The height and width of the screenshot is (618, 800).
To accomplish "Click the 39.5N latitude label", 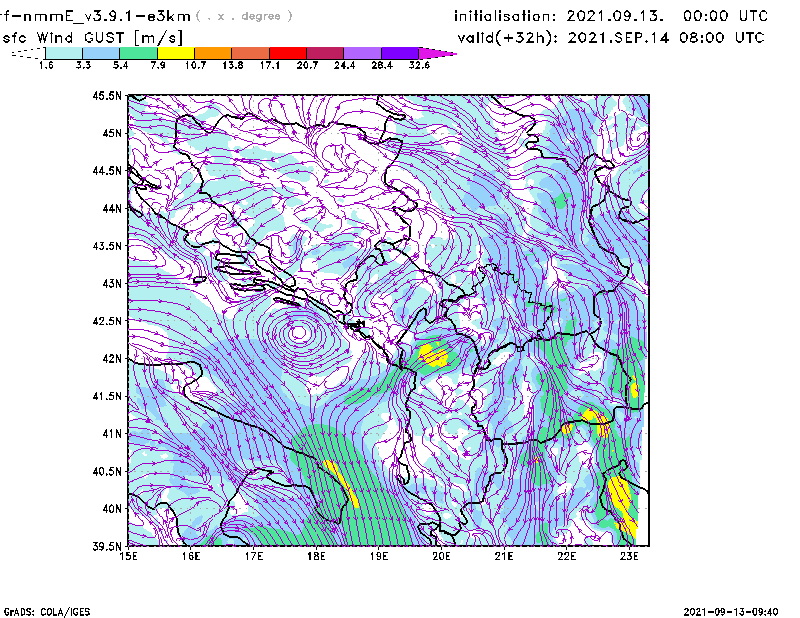I will coord(107,547).
